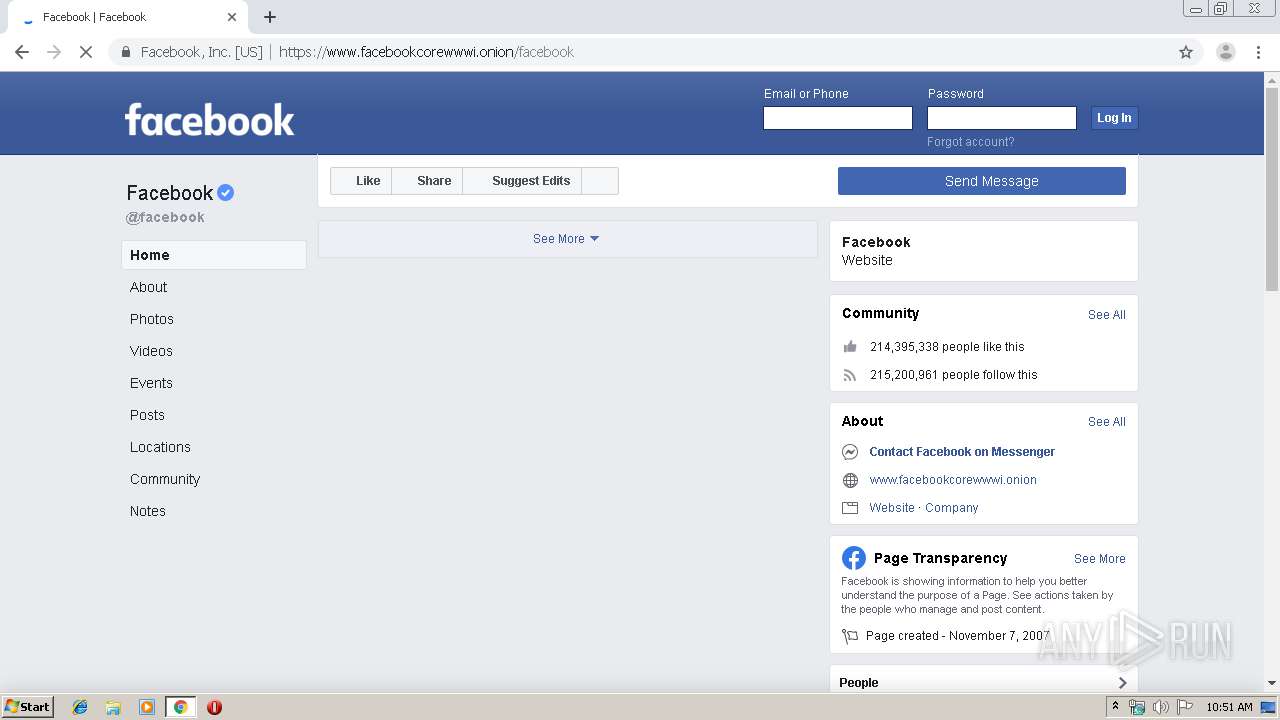Click the 214,395,338 people like this text
The width and height of the screenshot is (1280, 720).
pyautogui.click(x=947, y=347)
